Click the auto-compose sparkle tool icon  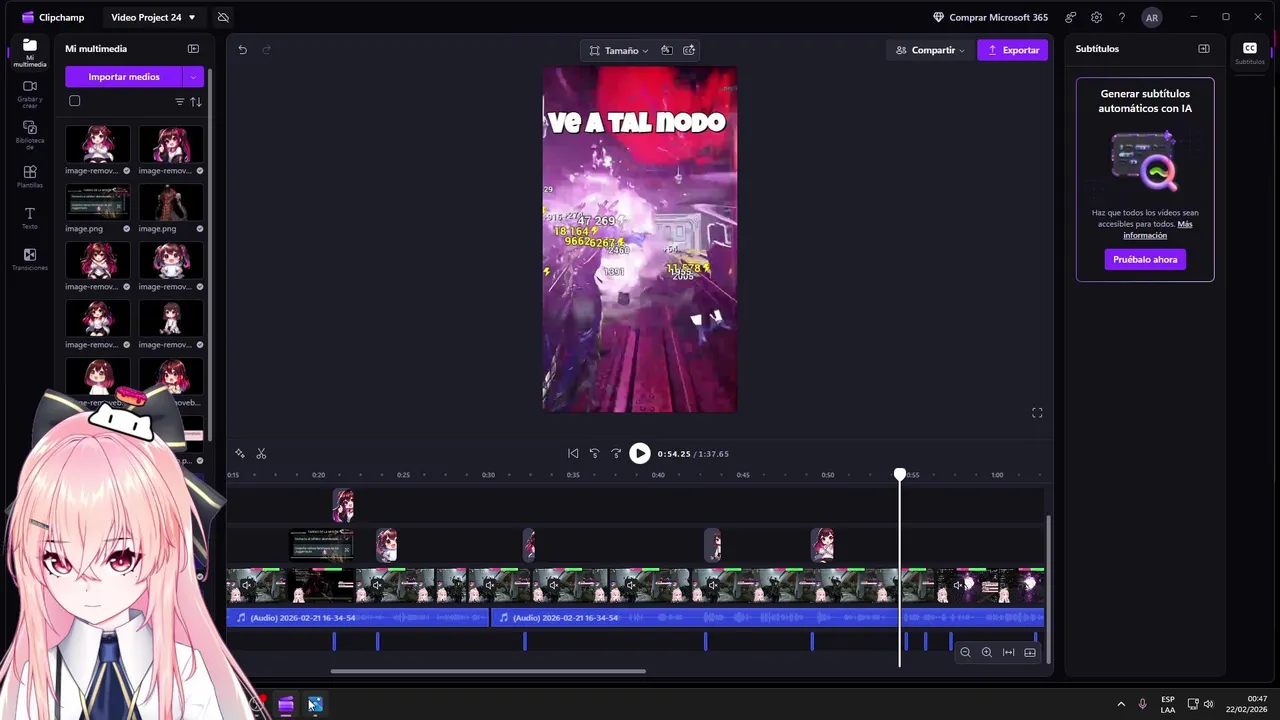(240, 454)
